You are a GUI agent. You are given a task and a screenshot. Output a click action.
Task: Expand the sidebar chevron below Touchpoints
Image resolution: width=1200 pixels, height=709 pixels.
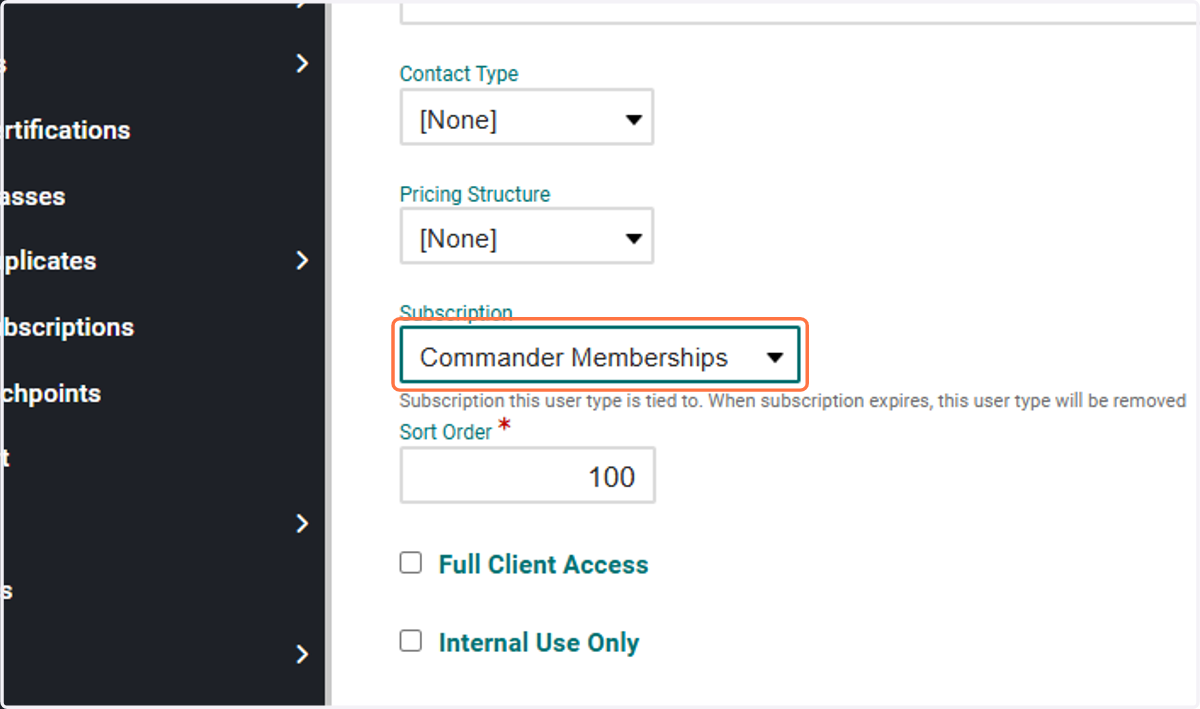pos(303,524)
